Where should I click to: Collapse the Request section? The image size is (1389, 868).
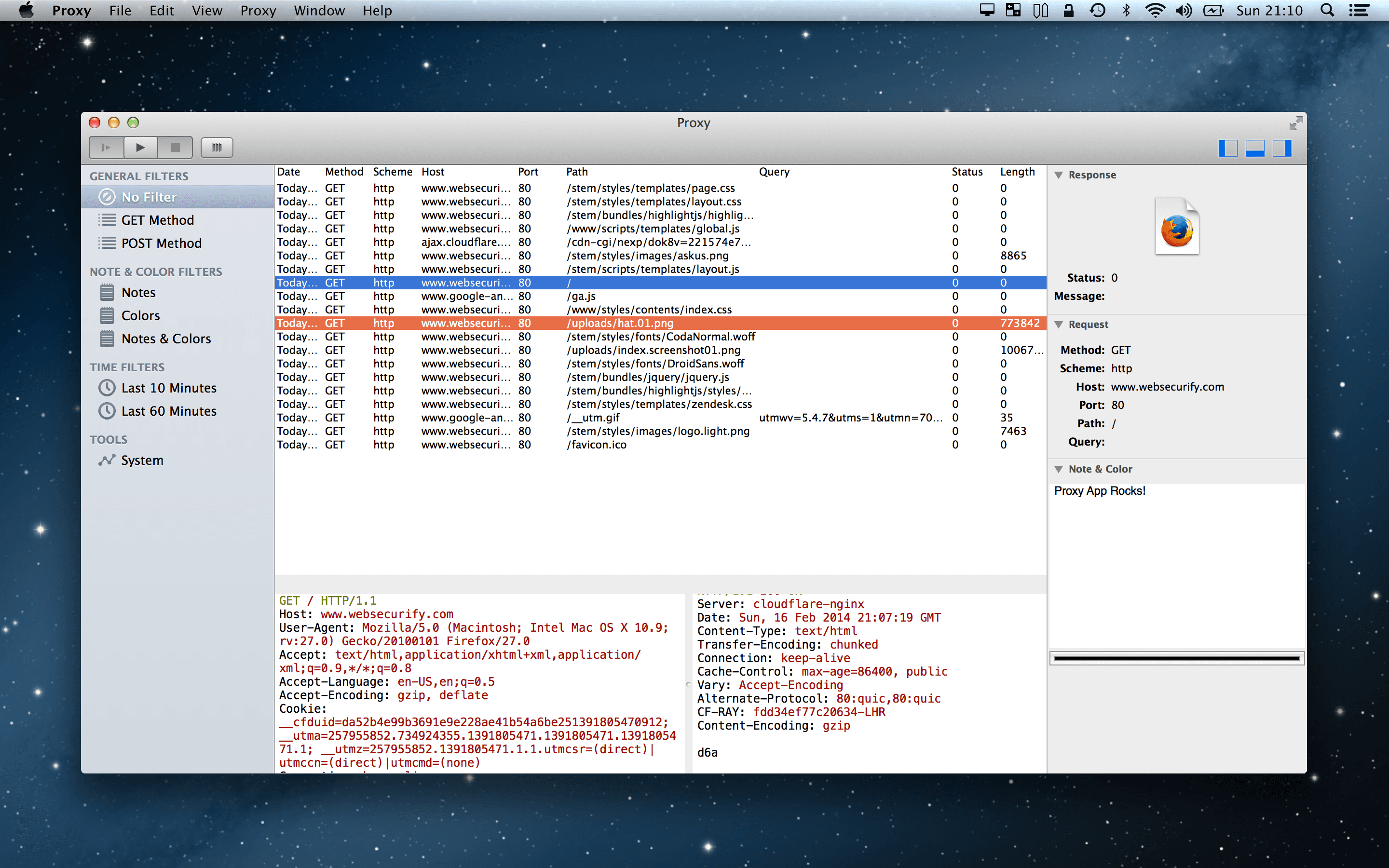coord(1059,325)
